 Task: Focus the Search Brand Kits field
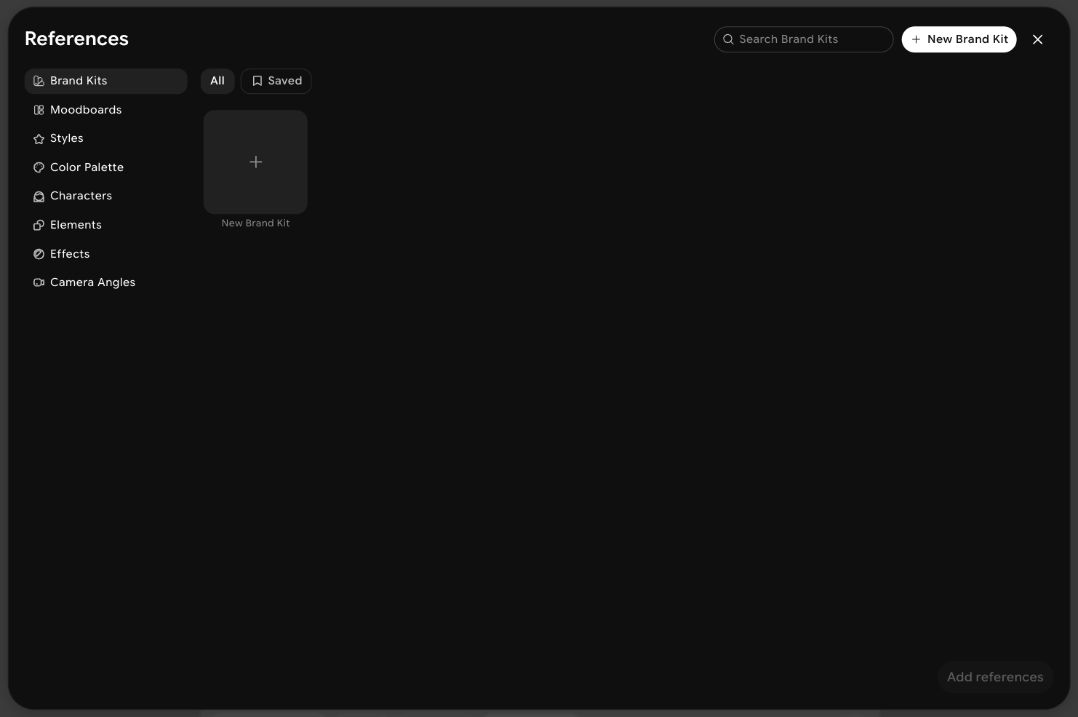803,39
